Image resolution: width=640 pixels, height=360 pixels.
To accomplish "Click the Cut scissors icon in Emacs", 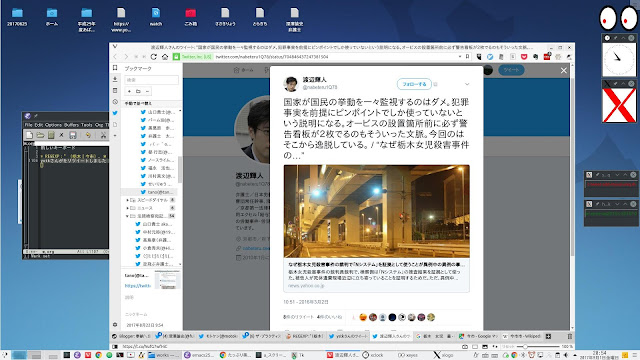I will point(103,135).
